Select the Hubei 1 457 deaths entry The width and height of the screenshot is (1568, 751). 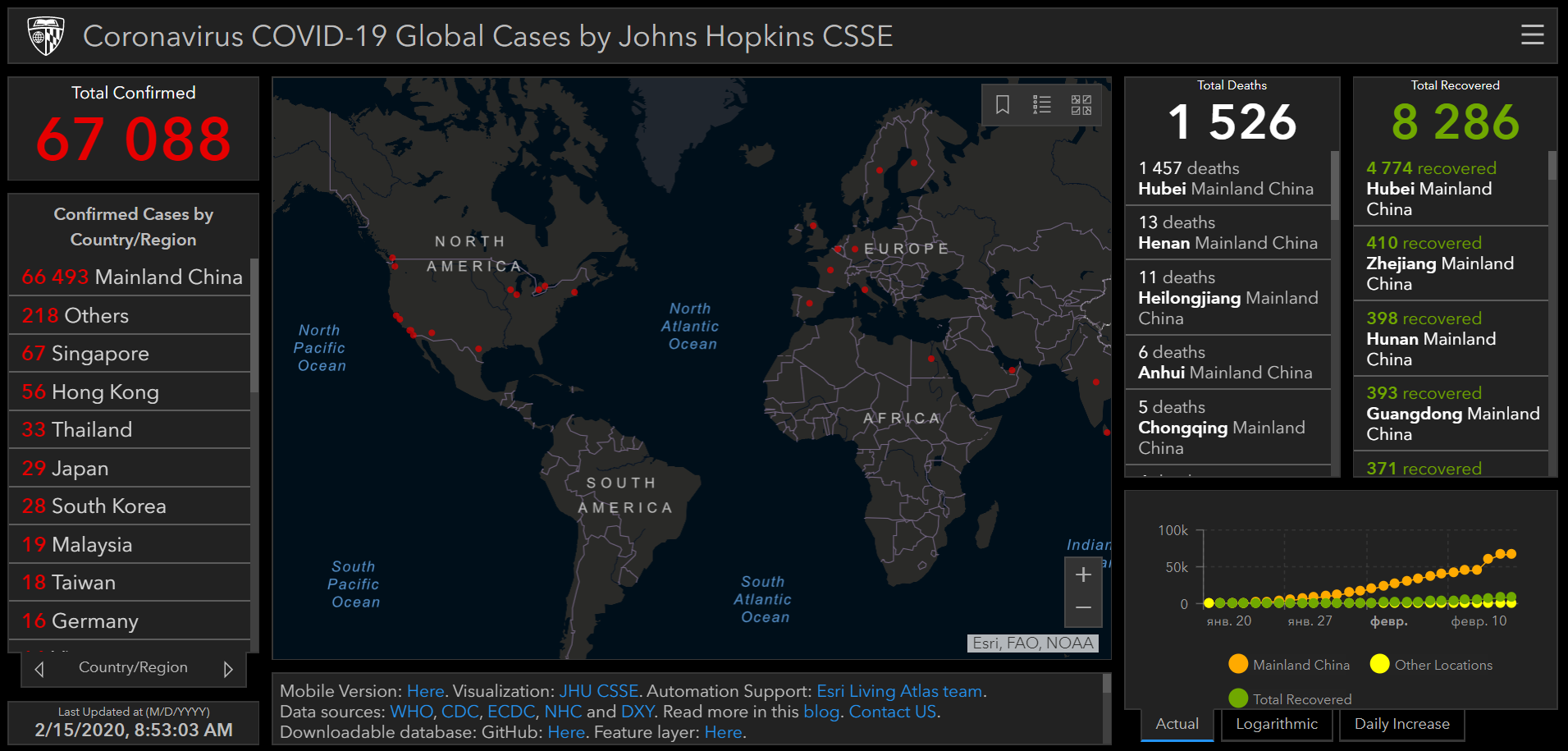1227,178
